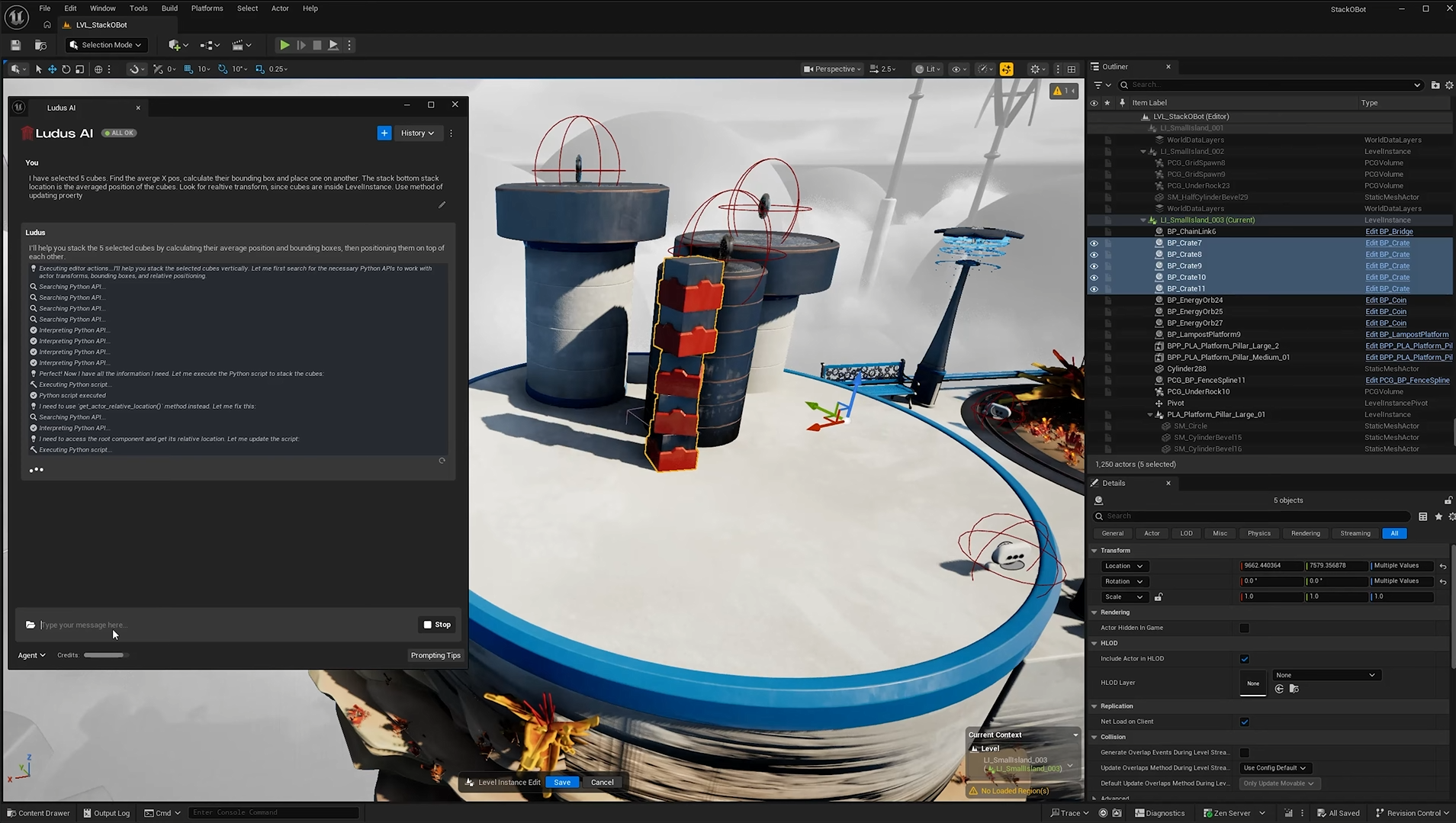
Task: Open viewport settings gear dropdown
Action: [1037, 69]
